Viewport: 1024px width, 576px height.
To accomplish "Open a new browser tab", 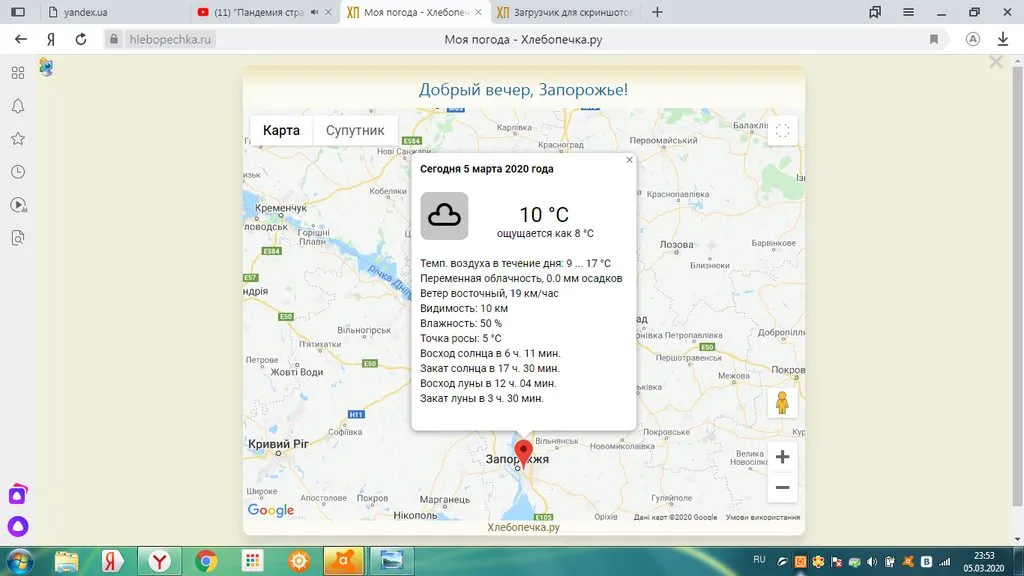I will click(657, 13).
